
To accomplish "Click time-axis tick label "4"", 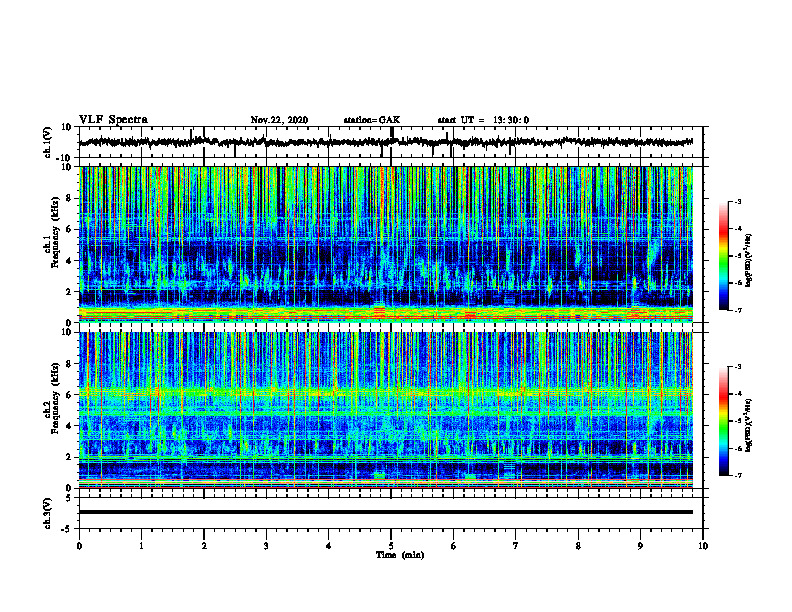I will [329, 546].
